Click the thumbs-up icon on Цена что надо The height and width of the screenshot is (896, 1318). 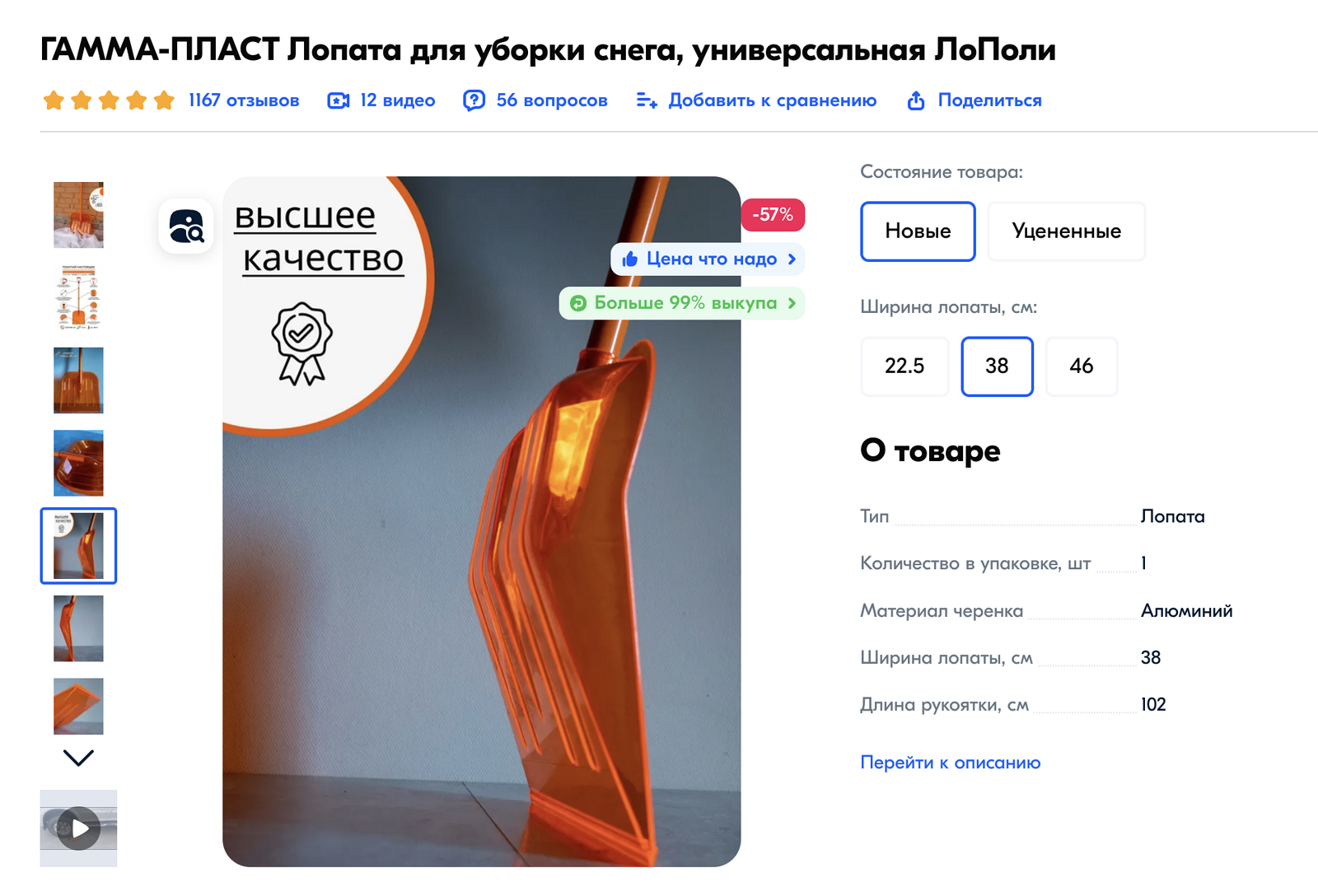(630, 259)
